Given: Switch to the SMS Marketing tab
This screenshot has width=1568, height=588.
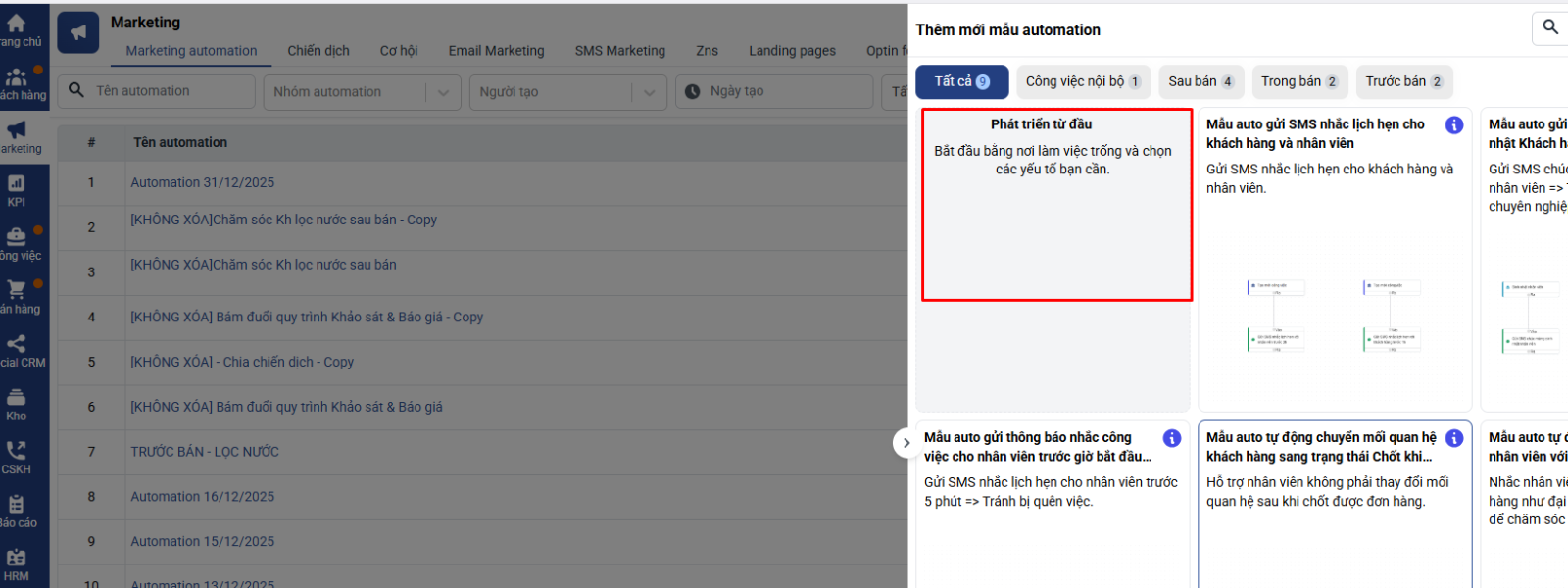Looking at the screenshot, I should [x=619, y=51].
